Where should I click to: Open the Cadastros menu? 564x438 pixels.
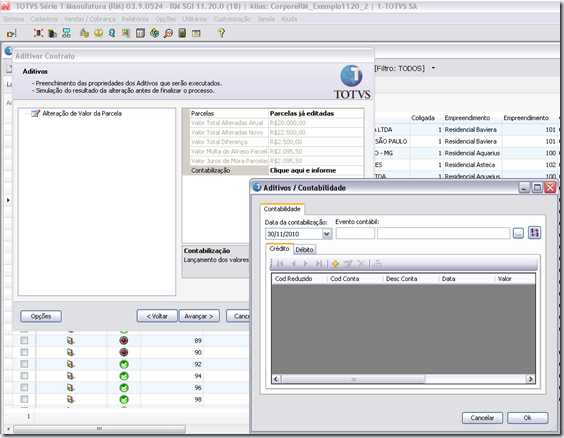44,19
